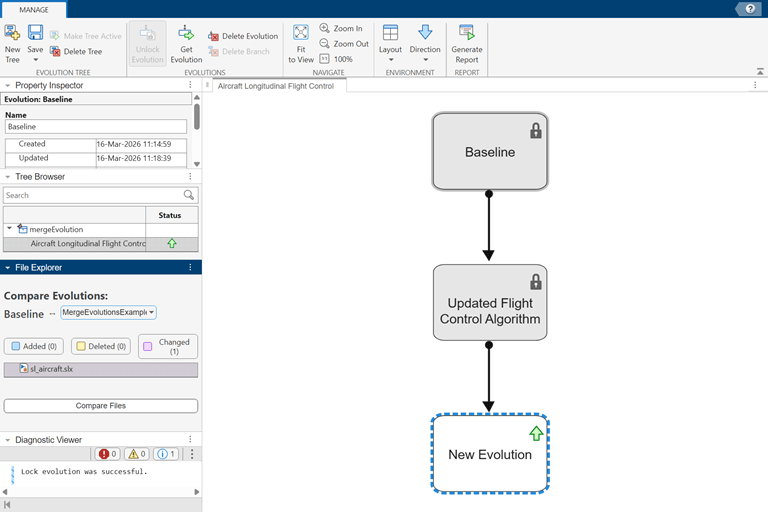Click lock icon on Updated Flight Control node

536,282
